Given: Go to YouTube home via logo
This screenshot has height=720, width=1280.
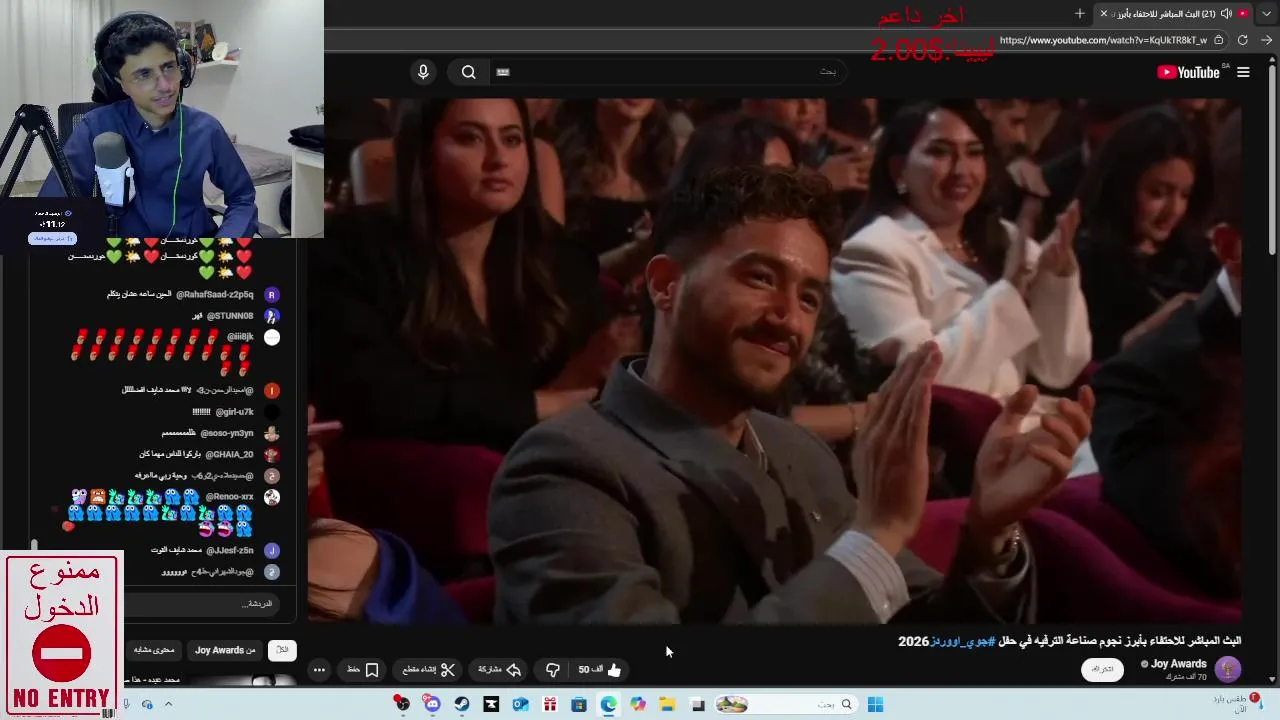Looking at the screenshot, I should pos(1188,72).
